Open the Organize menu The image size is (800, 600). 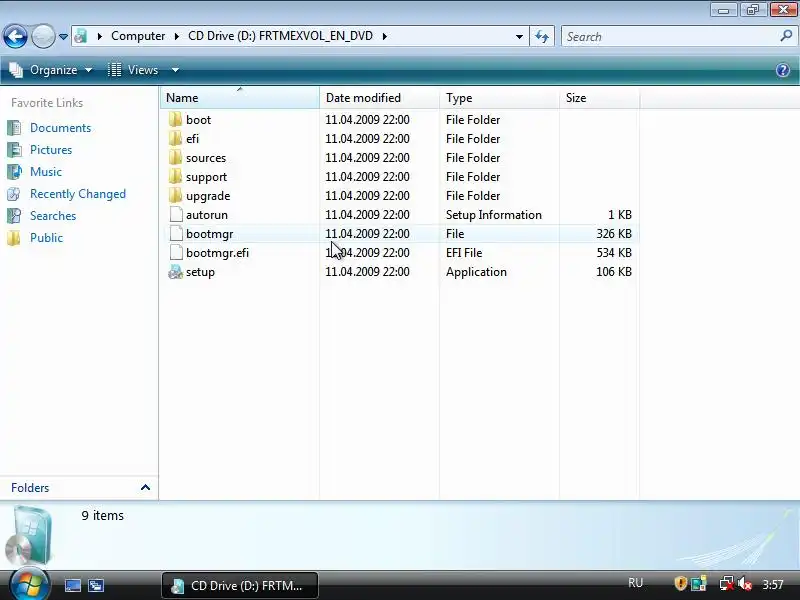click(x=51, y=70)
